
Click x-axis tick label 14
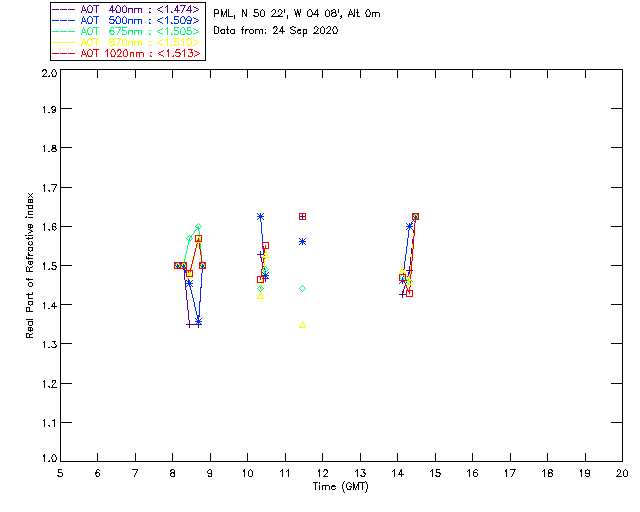[x=398, y=474]
